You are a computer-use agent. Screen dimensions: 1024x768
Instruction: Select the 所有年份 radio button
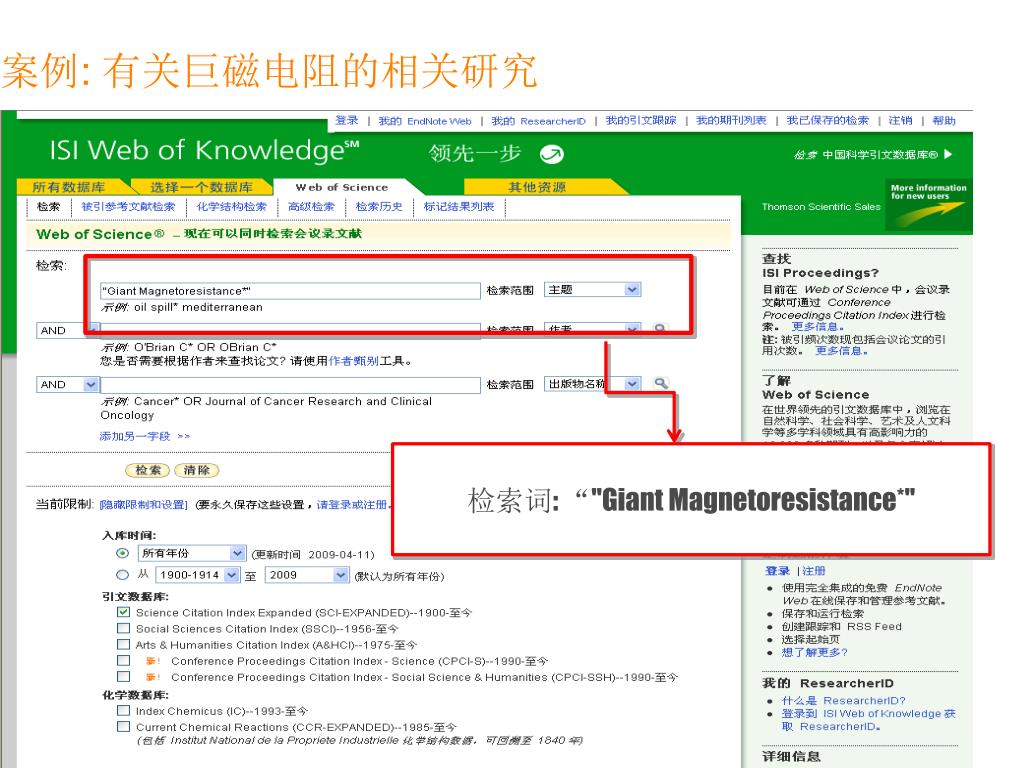point(122,553)
